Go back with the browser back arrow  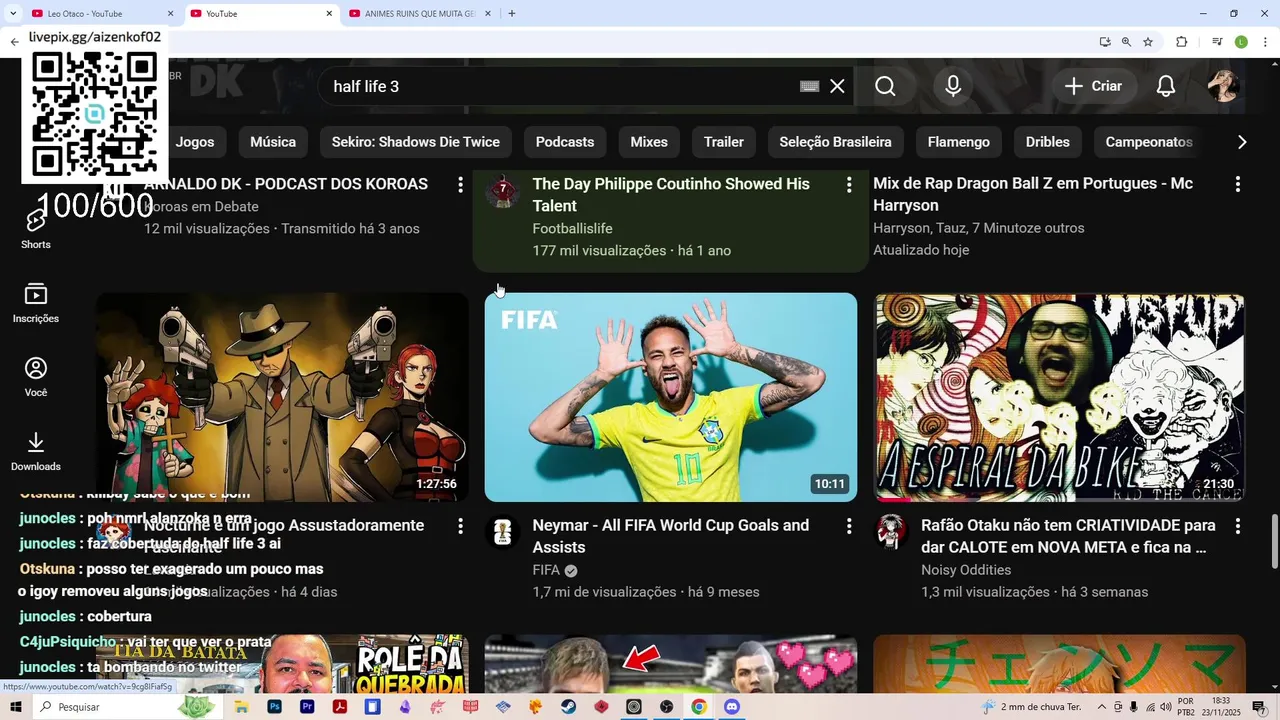pos(14,42)
